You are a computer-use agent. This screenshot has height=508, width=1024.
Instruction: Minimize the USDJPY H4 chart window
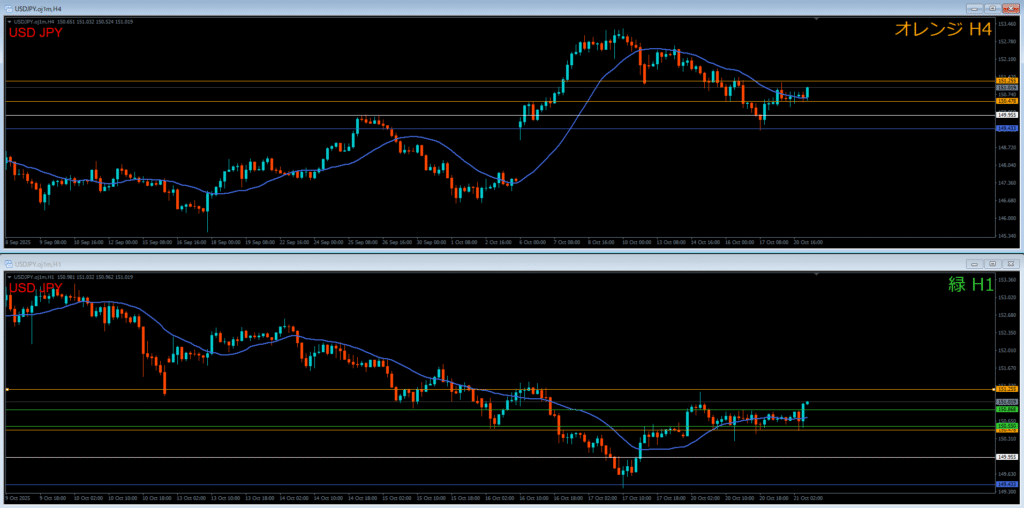tap(975, 8)
